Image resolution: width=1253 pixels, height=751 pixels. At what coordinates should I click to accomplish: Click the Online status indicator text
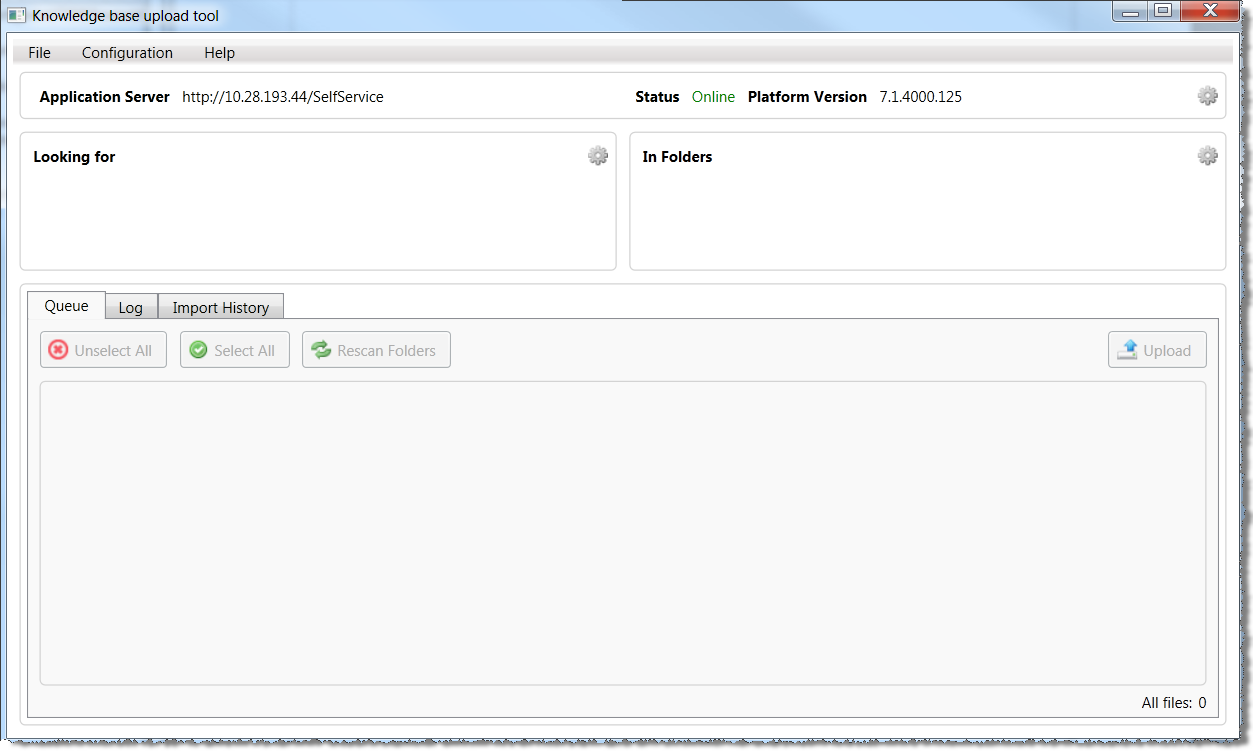713,97
